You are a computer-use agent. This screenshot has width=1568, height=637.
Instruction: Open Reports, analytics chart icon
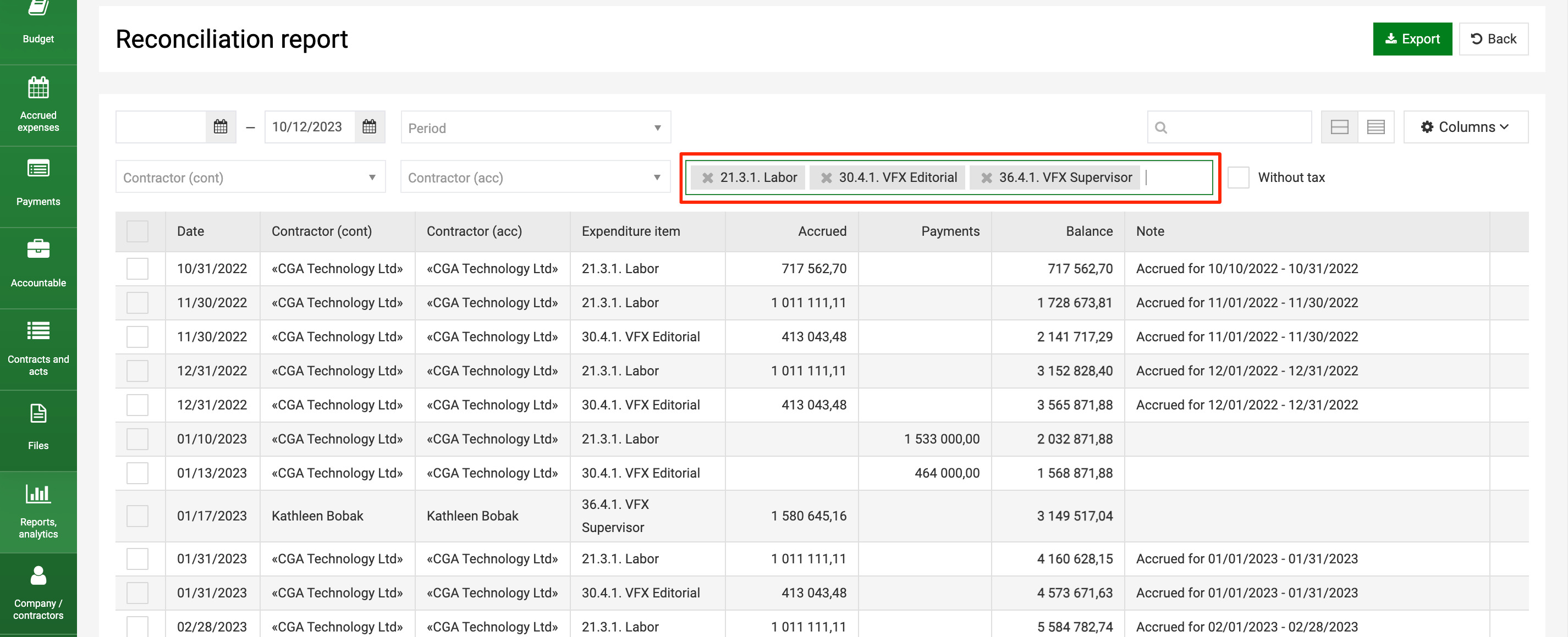(38, 494)
